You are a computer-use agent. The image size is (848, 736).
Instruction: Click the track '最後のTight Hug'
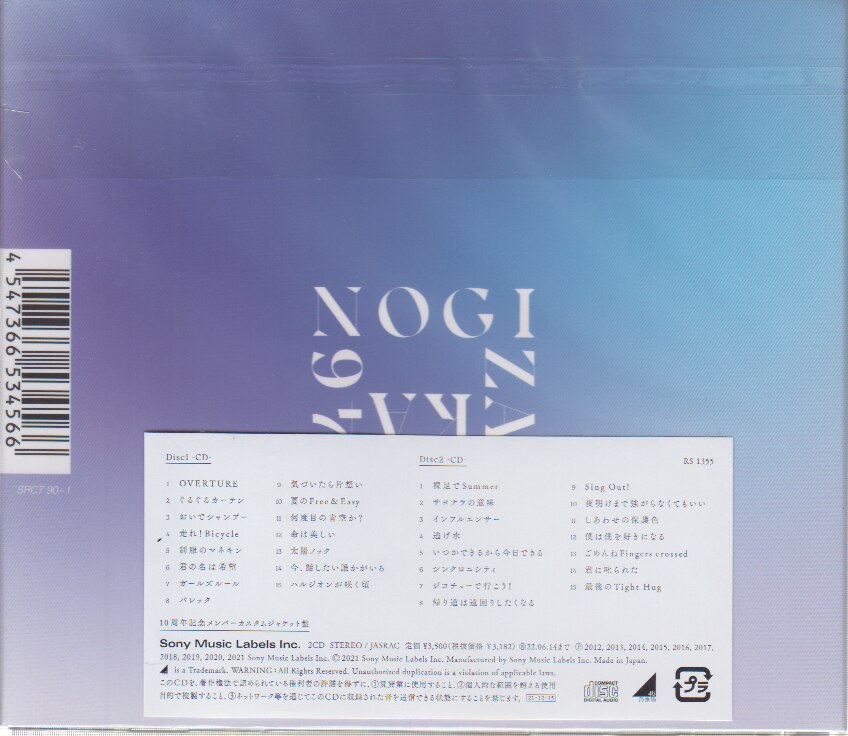click(623, 587)
